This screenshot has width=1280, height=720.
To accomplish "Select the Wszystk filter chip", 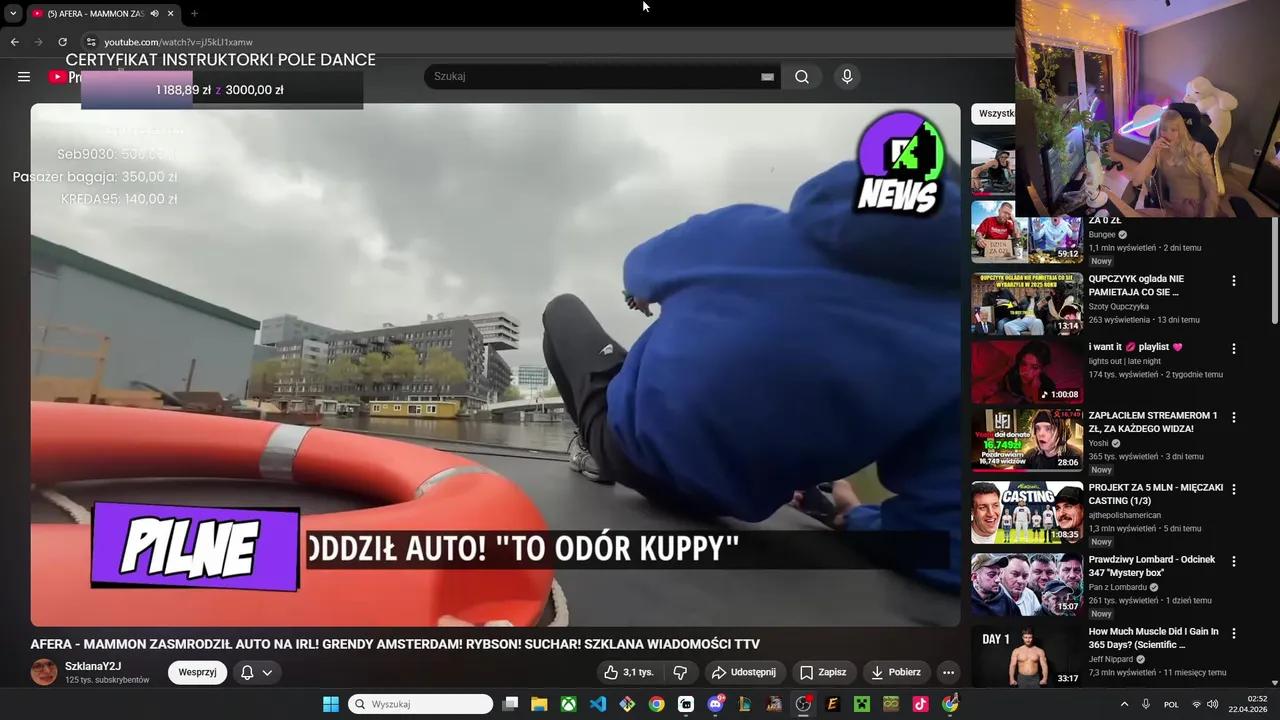I will (x=995, y=113).
